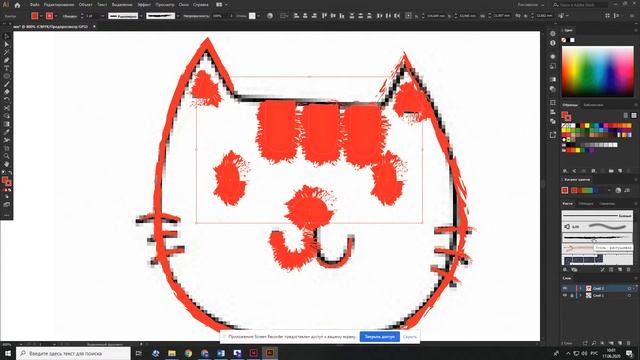The width and height of the screenshot is (640, 360).
Task: Click the color spectrum picker
Action: (598, 72)
